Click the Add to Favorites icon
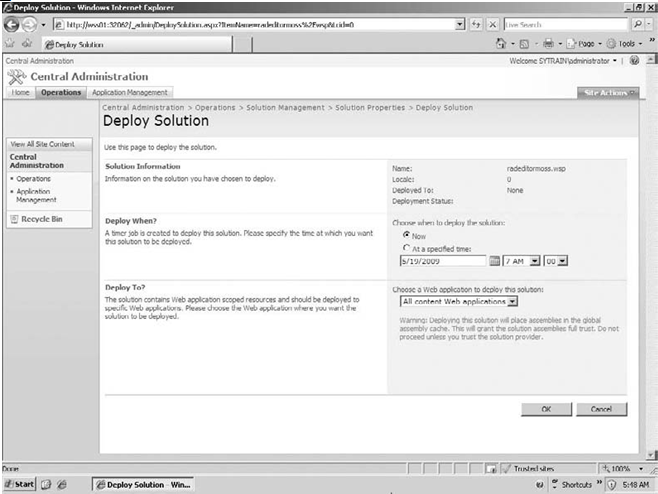658x494 pixels. [27, 44]
